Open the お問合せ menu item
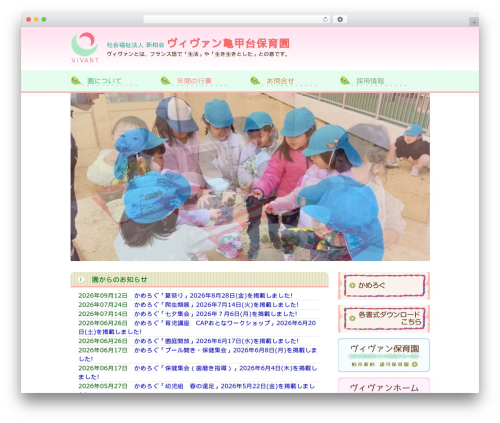 point(280,81)
